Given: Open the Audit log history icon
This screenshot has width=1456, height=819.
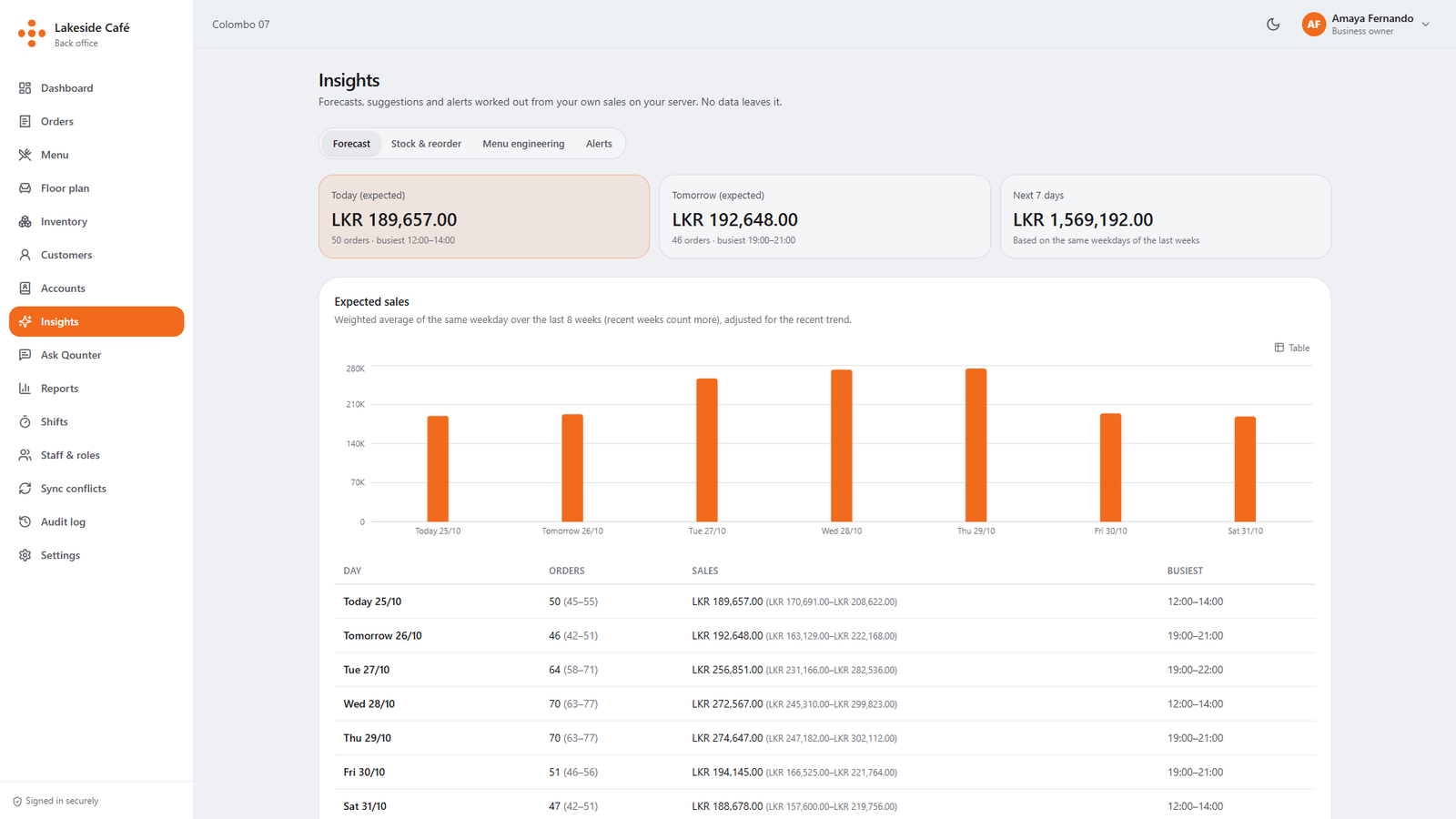Looking at the screenshot, I should click(25, 521).
